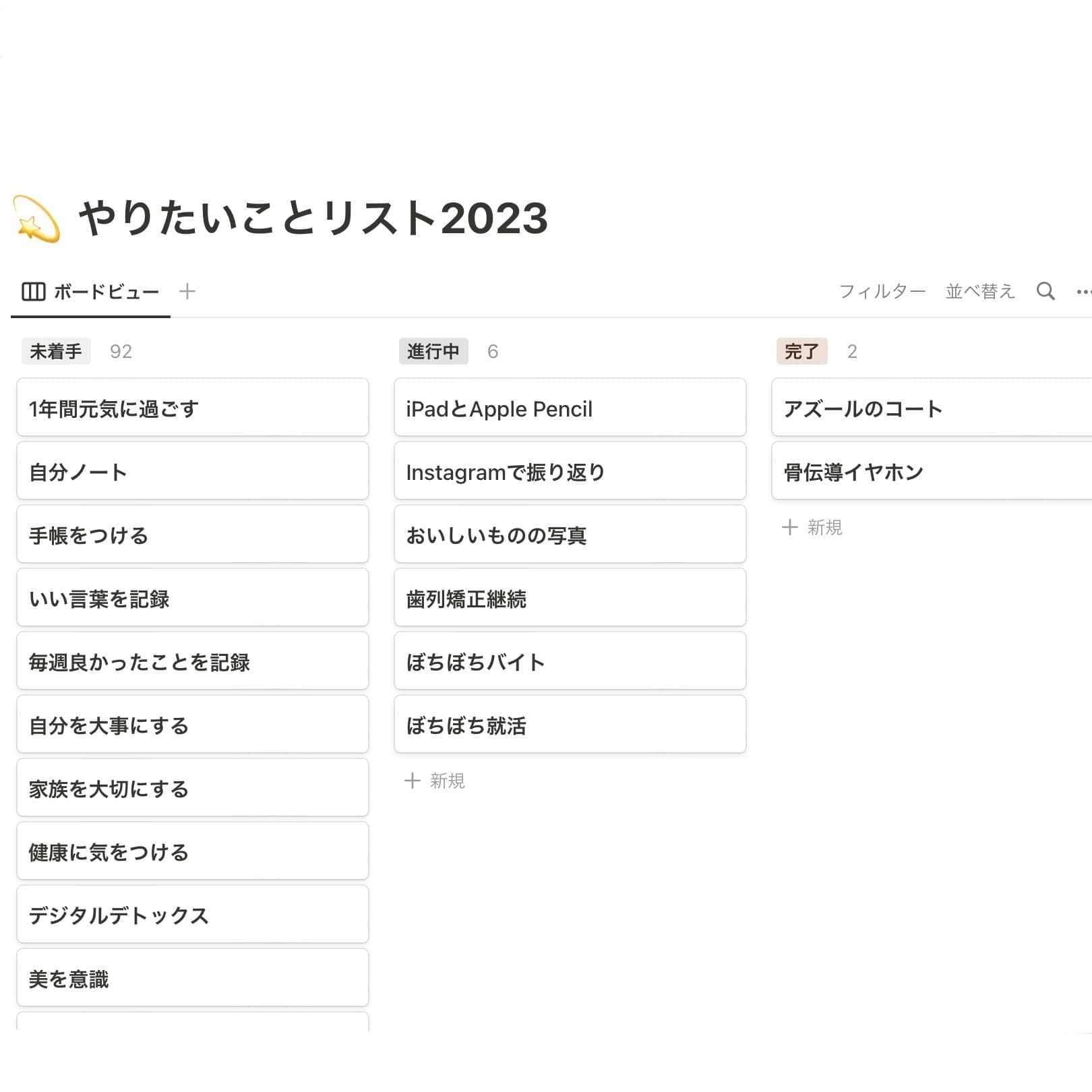The height and width of the screenshot is (1092, 1092).
Task: Open the card 歯列矯正継続
Action: point(570,598)
